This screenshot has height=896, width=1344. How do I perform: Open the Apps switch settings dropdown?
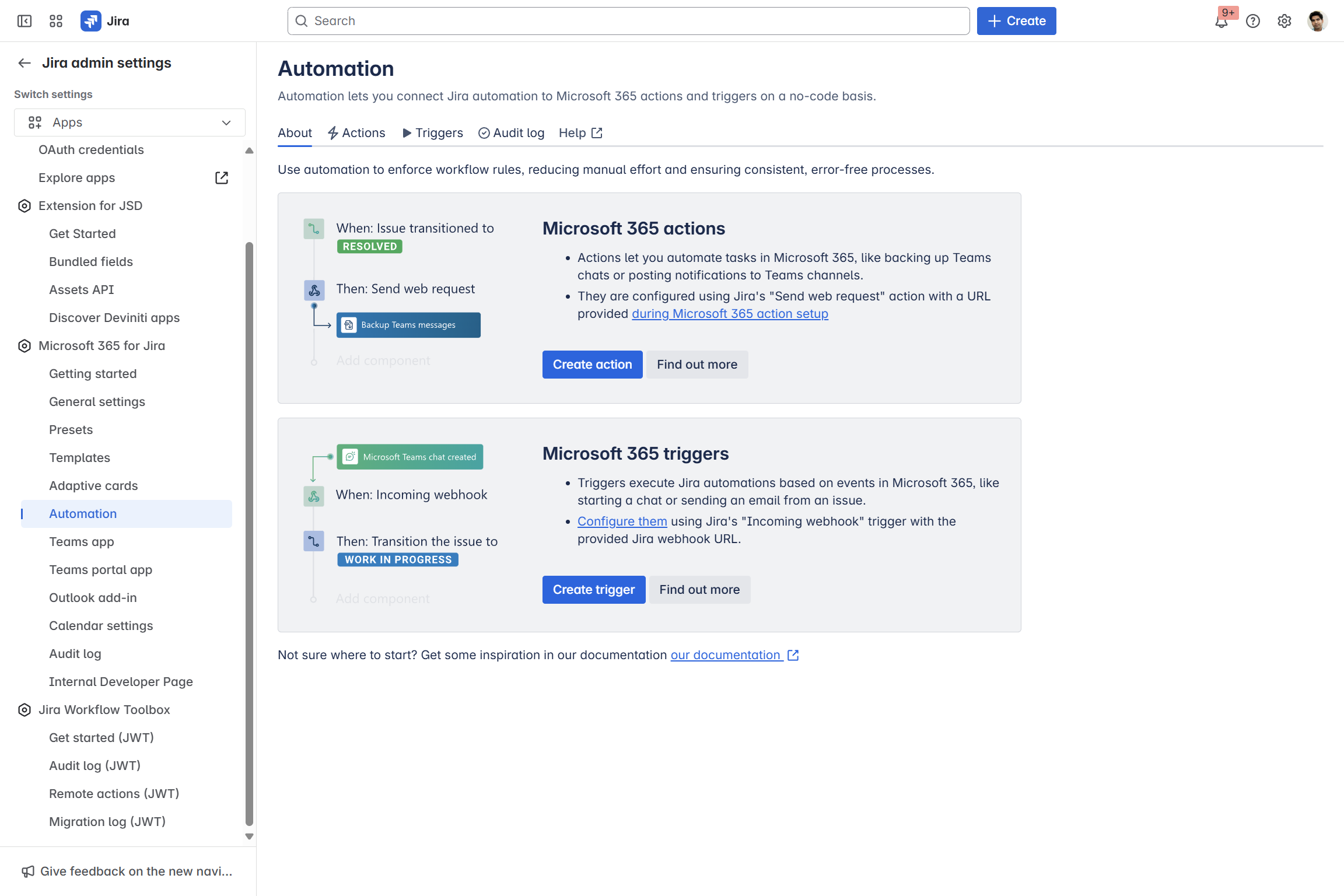[x=129, y=123]
